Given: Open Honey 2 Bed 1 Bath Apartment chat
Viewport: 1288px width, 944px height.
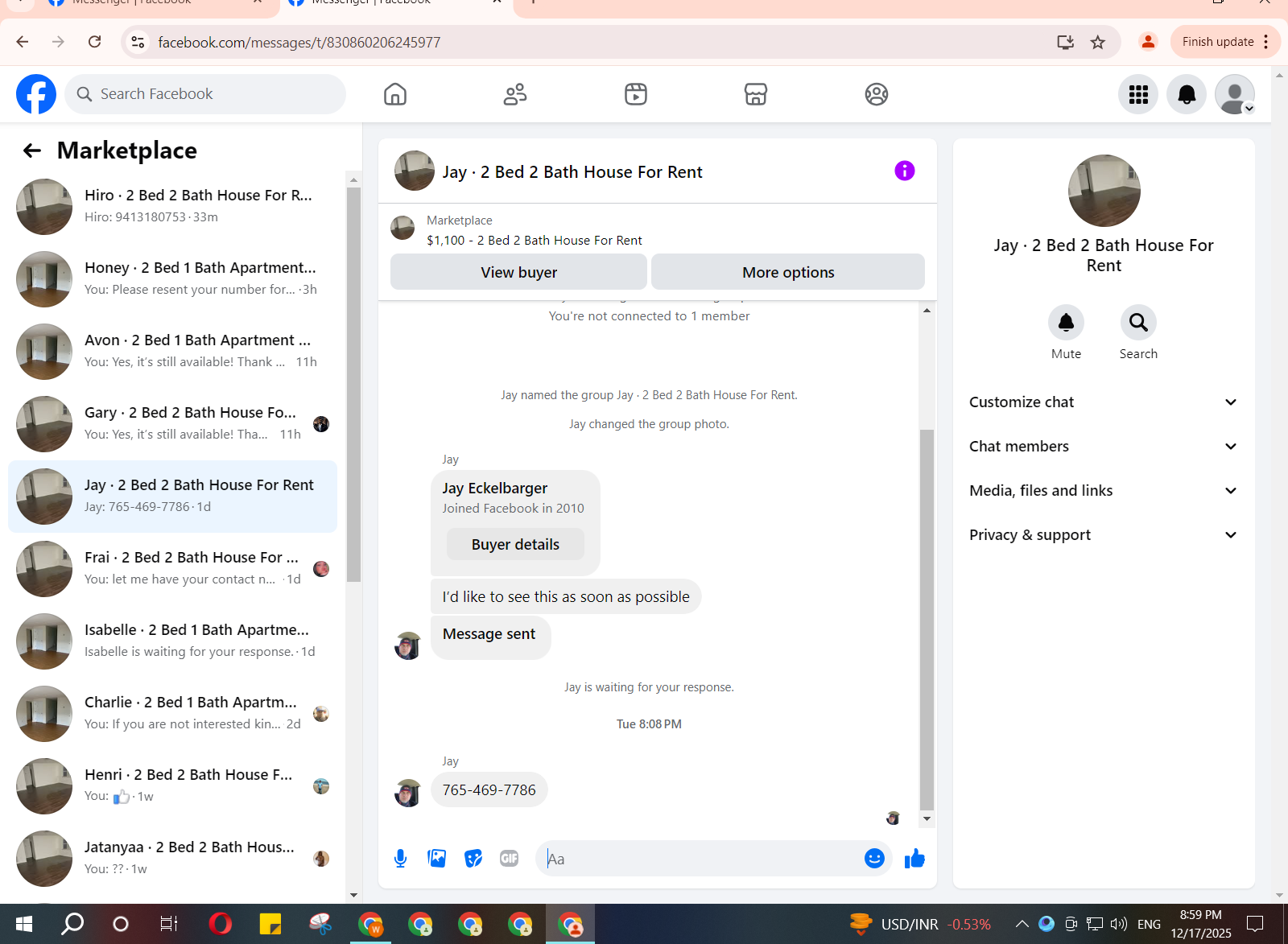Looking at the screenshot, I should [x=172, y=279].
